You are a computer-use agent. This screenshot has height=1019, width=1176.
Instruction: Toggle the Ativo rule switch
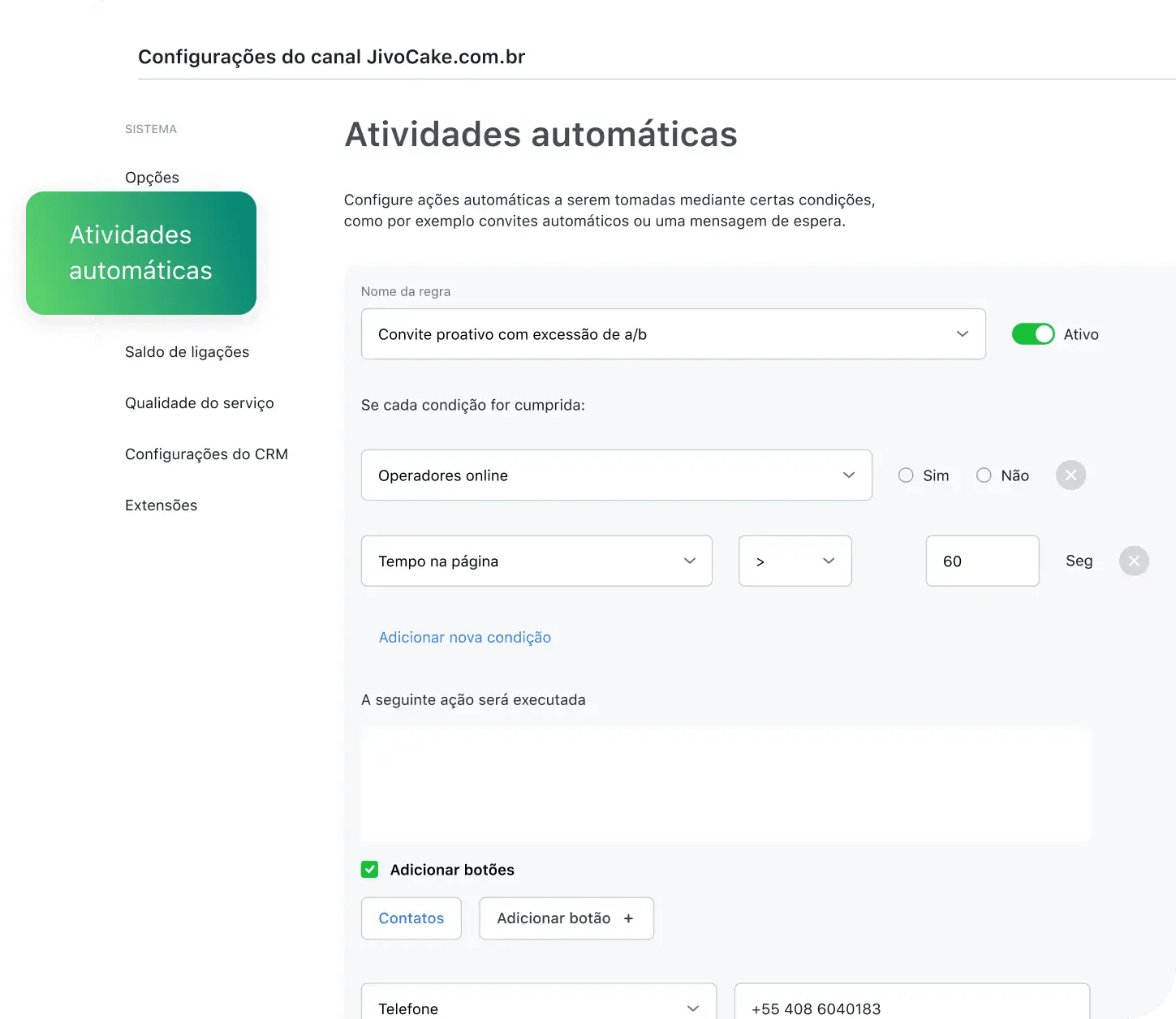(x=1032, y=334)
